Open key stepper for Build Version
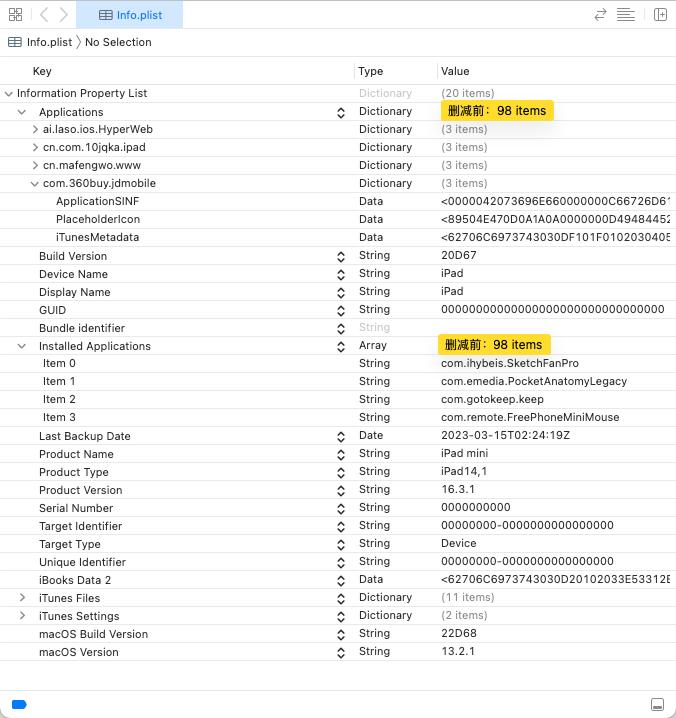This screenshot has height=718, width=676. click(341, 256)
